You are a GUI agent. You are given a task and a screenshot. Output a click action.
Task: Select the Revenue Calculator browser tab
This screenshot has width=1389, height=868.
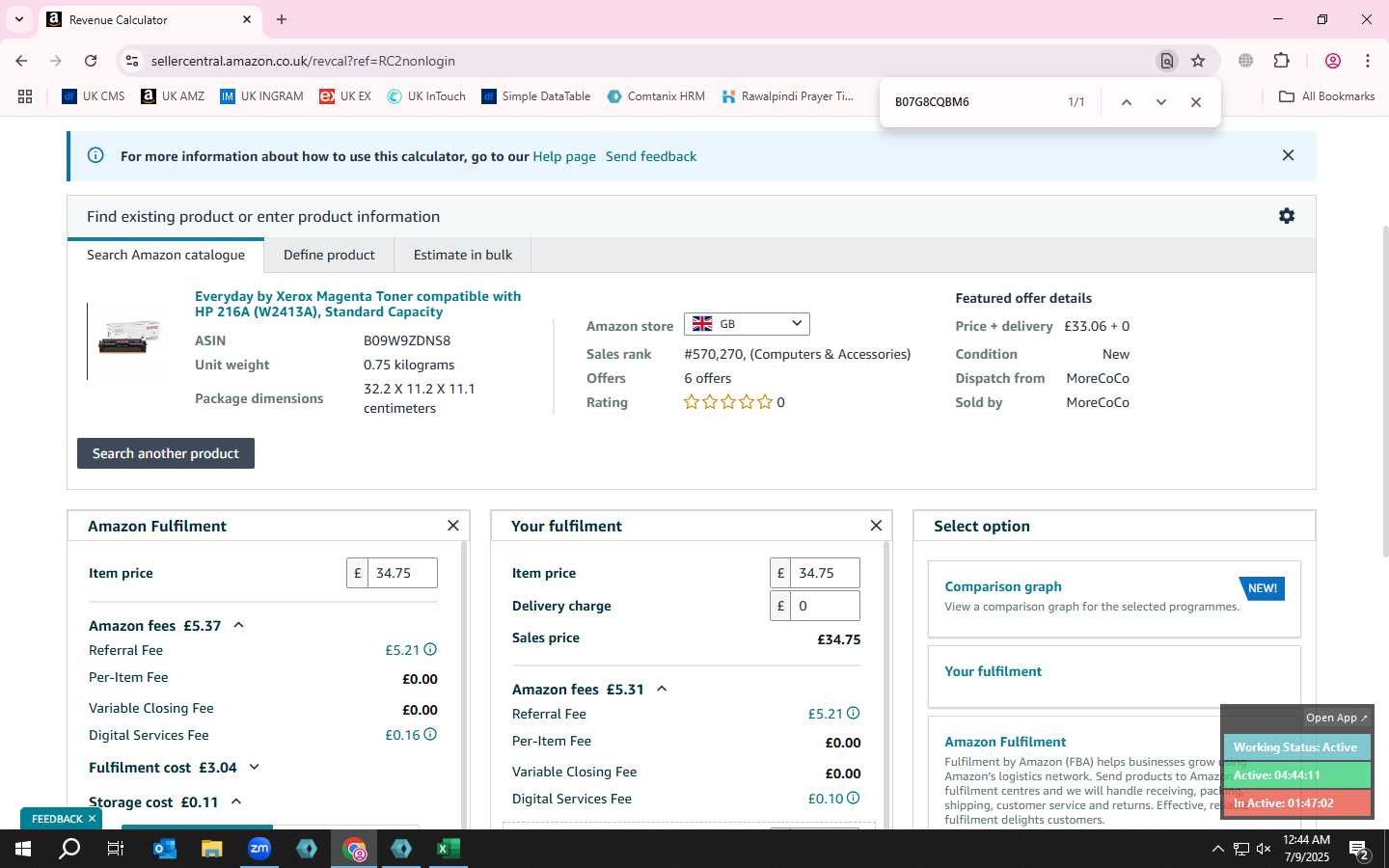pyautogui.click(x=150, y=19)
